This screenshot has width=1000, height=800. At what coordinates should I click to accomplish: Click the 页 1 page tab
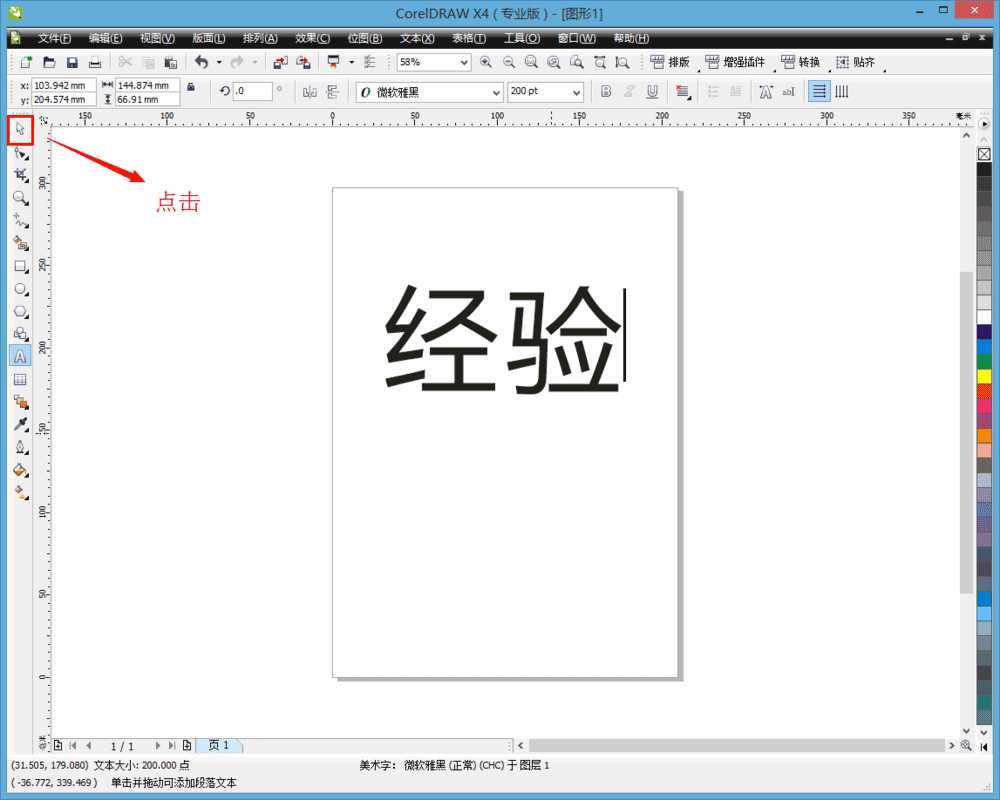[x=220, y=745]
